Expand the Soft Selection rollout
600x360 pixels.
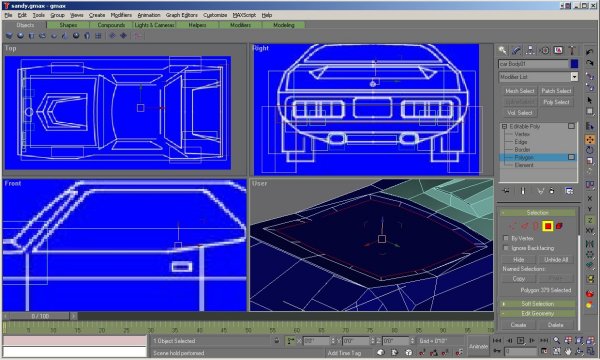(537, 304)
